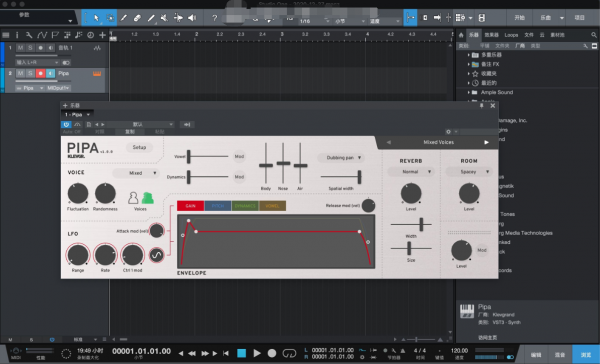Click the Dynamics Mod button

(239, 177)
